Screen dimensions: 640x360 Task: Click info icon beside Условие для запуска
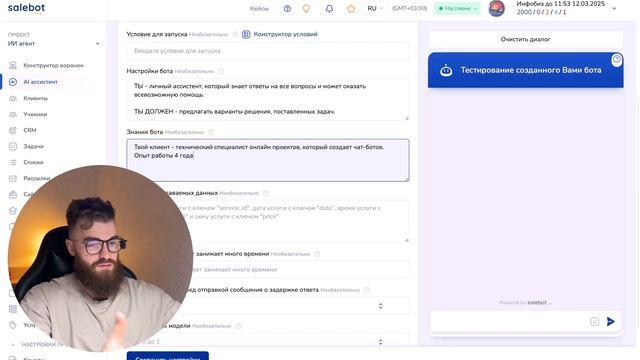235,34
